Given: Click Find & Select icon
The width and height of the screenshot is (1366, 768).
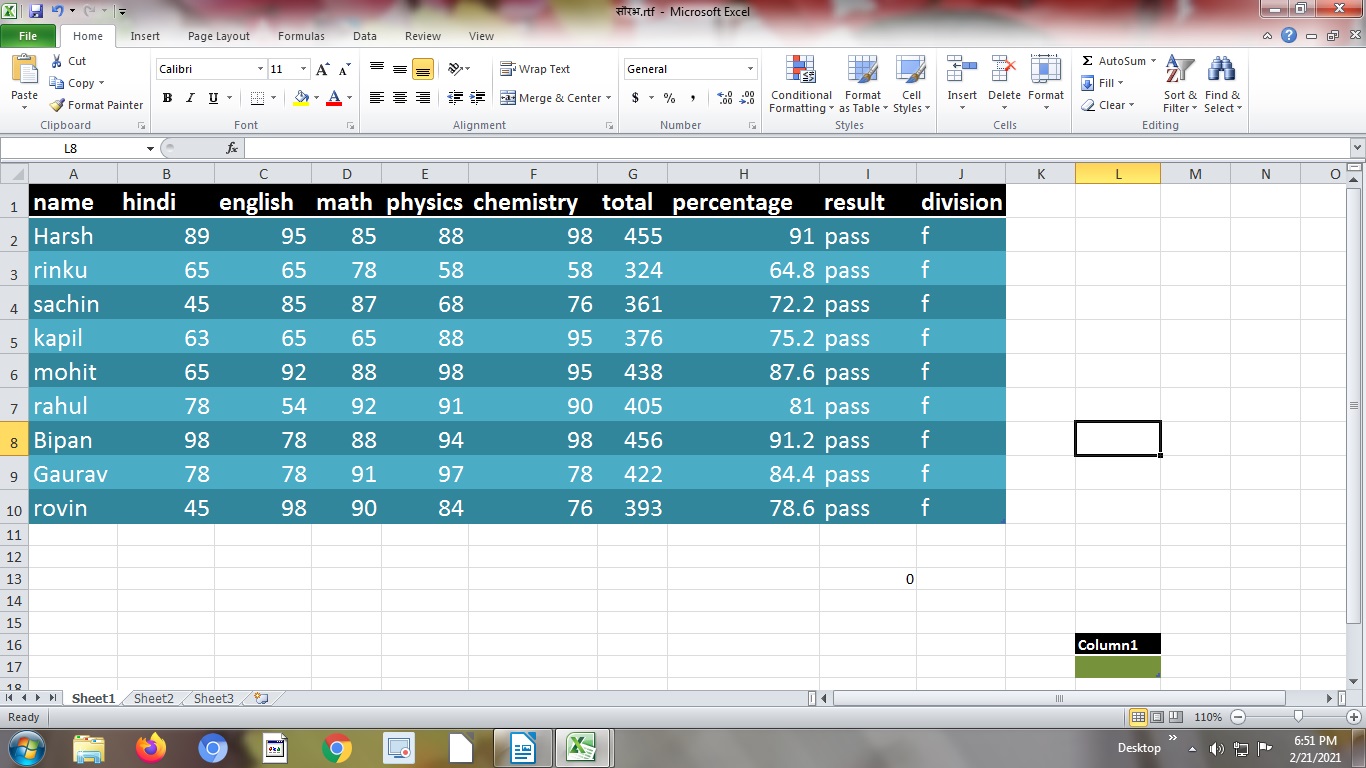Looking at the screenshot, I should click(x=1222, y=85).
